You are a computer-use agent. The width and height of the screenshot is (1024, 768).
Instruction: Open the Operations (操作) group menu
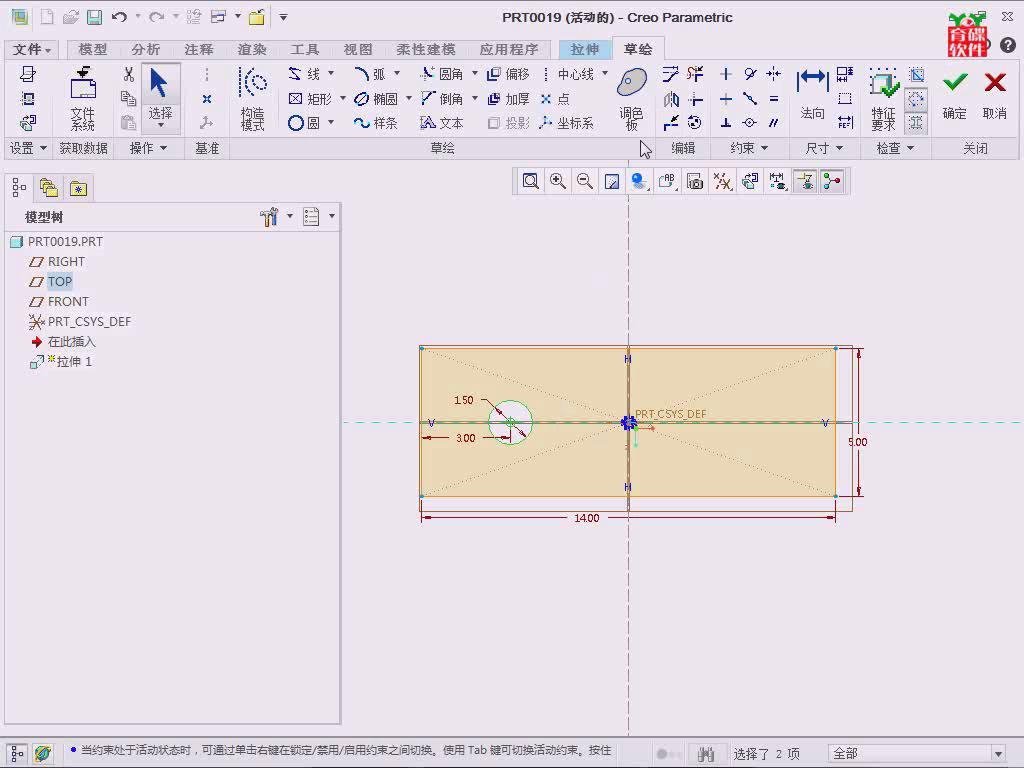pyautogui.click(x=148, y=148)
